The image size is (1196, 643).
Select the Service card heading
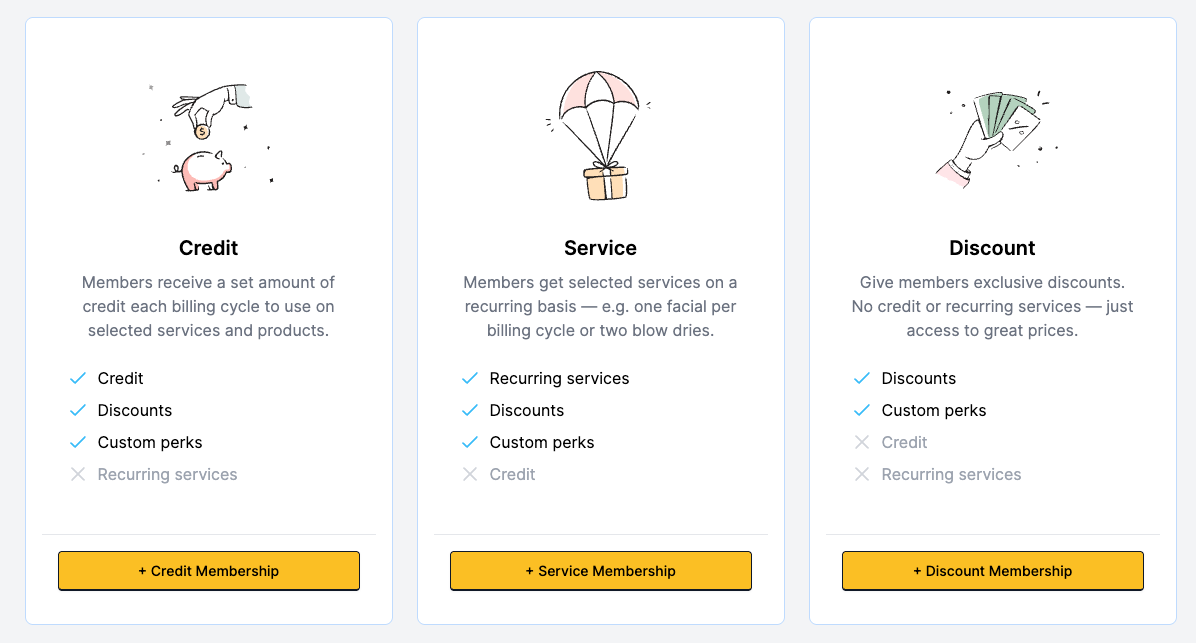(600, 248)
